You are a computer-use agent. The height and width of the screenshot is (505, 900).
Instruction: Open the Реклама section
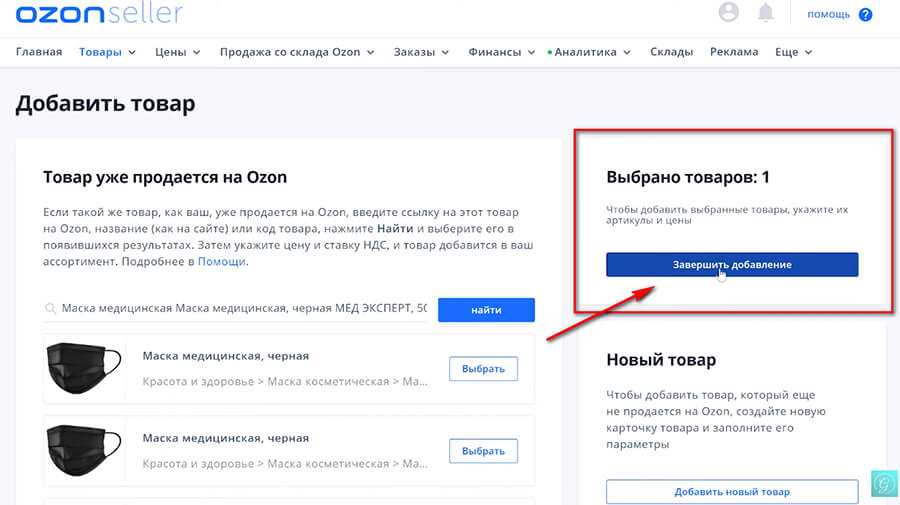tap(734, 52)
